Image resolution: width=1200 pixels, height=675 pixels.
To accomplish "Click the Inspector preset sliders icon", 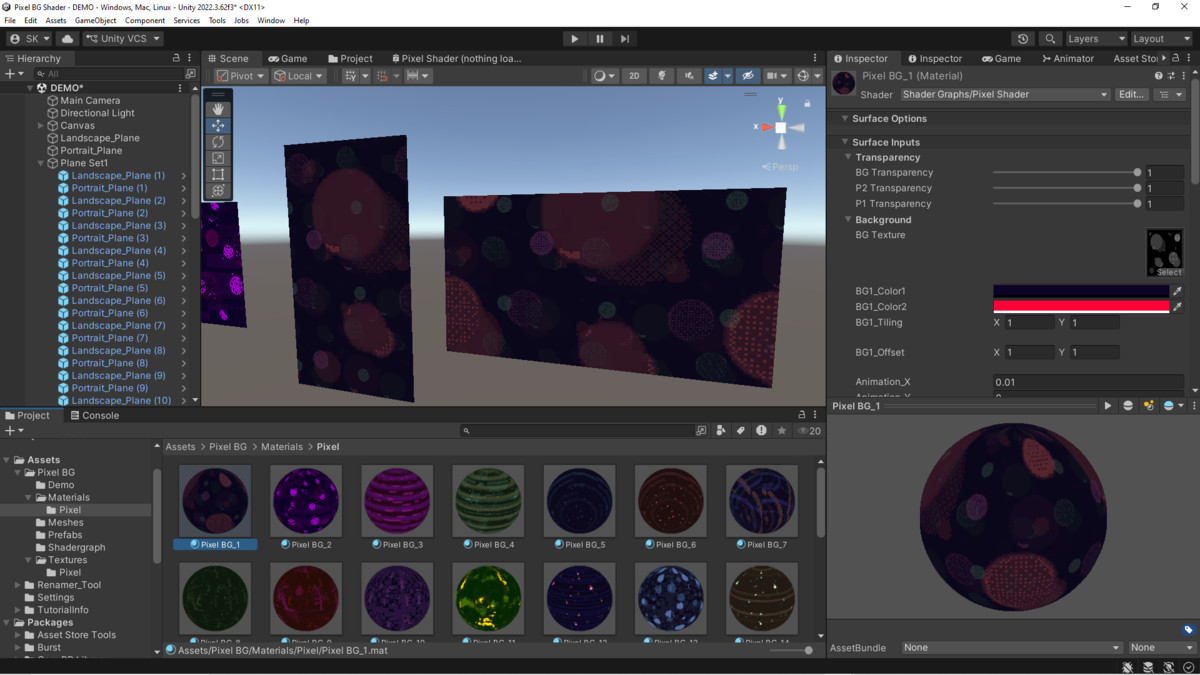I will [1171, 76].
